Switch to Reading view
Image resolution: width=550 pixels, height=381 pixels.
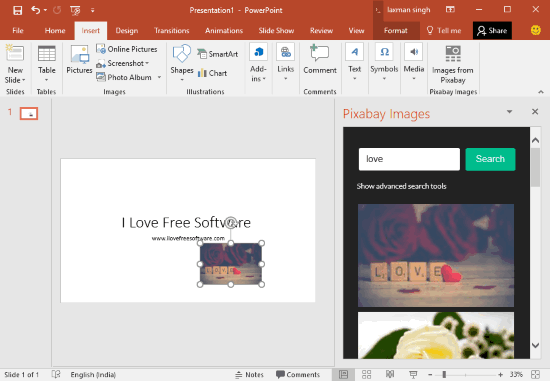click(390, 375)
